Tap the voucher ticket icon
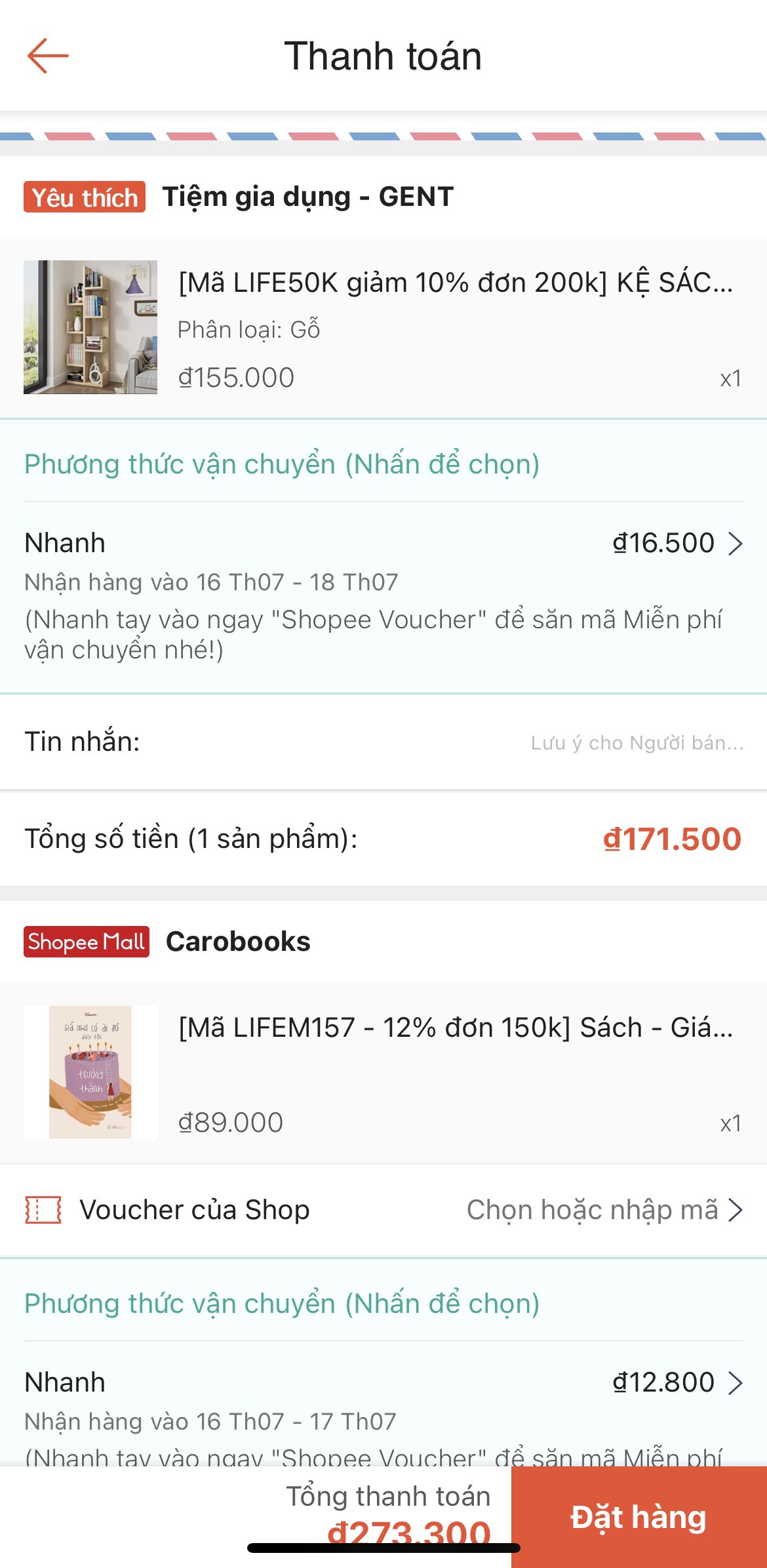This screenshot has height=1568, width=767. 43,1210
